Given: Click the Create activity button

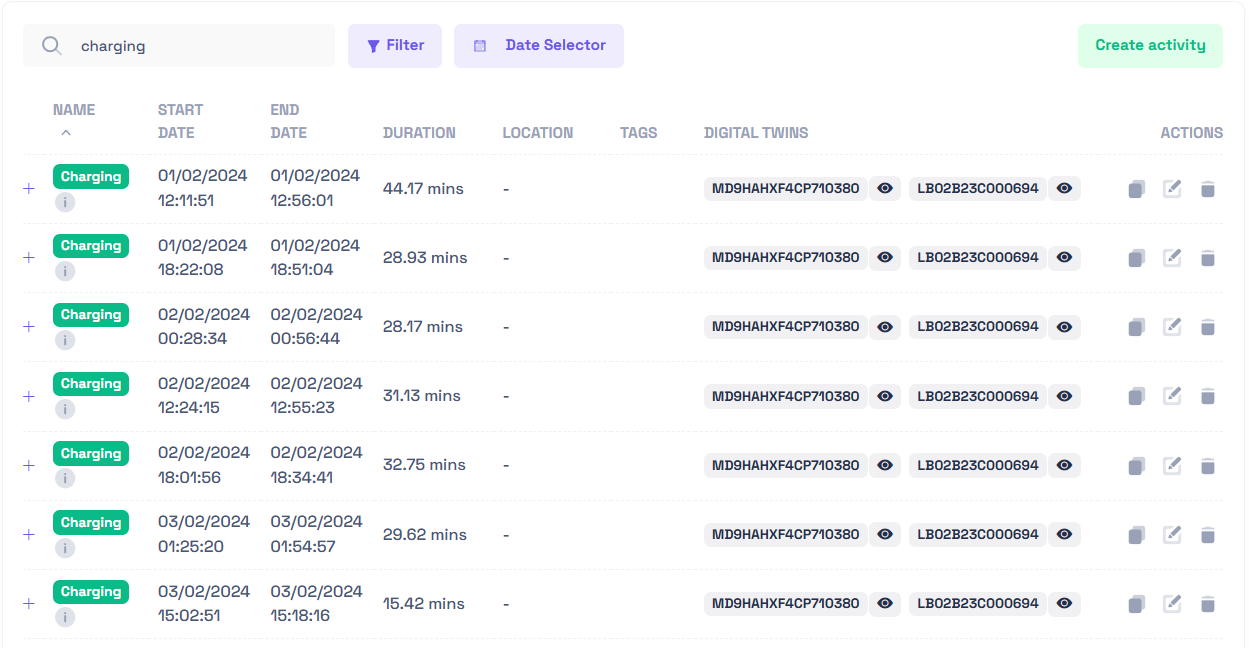Looking at the screenshot, I should pos(1150,46).
